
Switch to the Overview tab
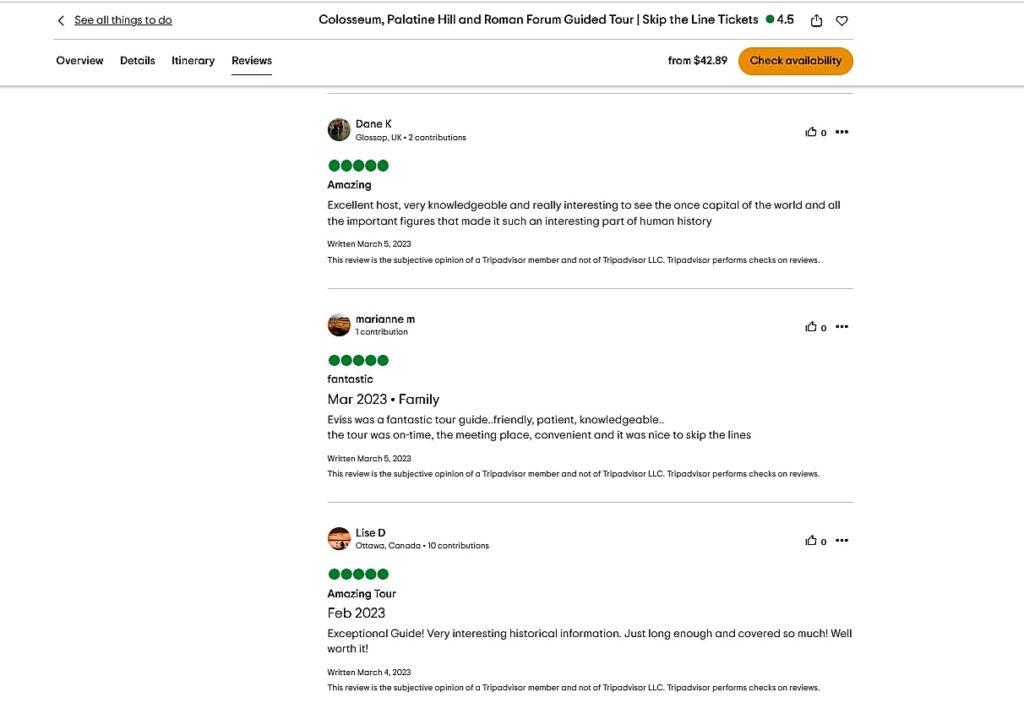pos(79,60)
